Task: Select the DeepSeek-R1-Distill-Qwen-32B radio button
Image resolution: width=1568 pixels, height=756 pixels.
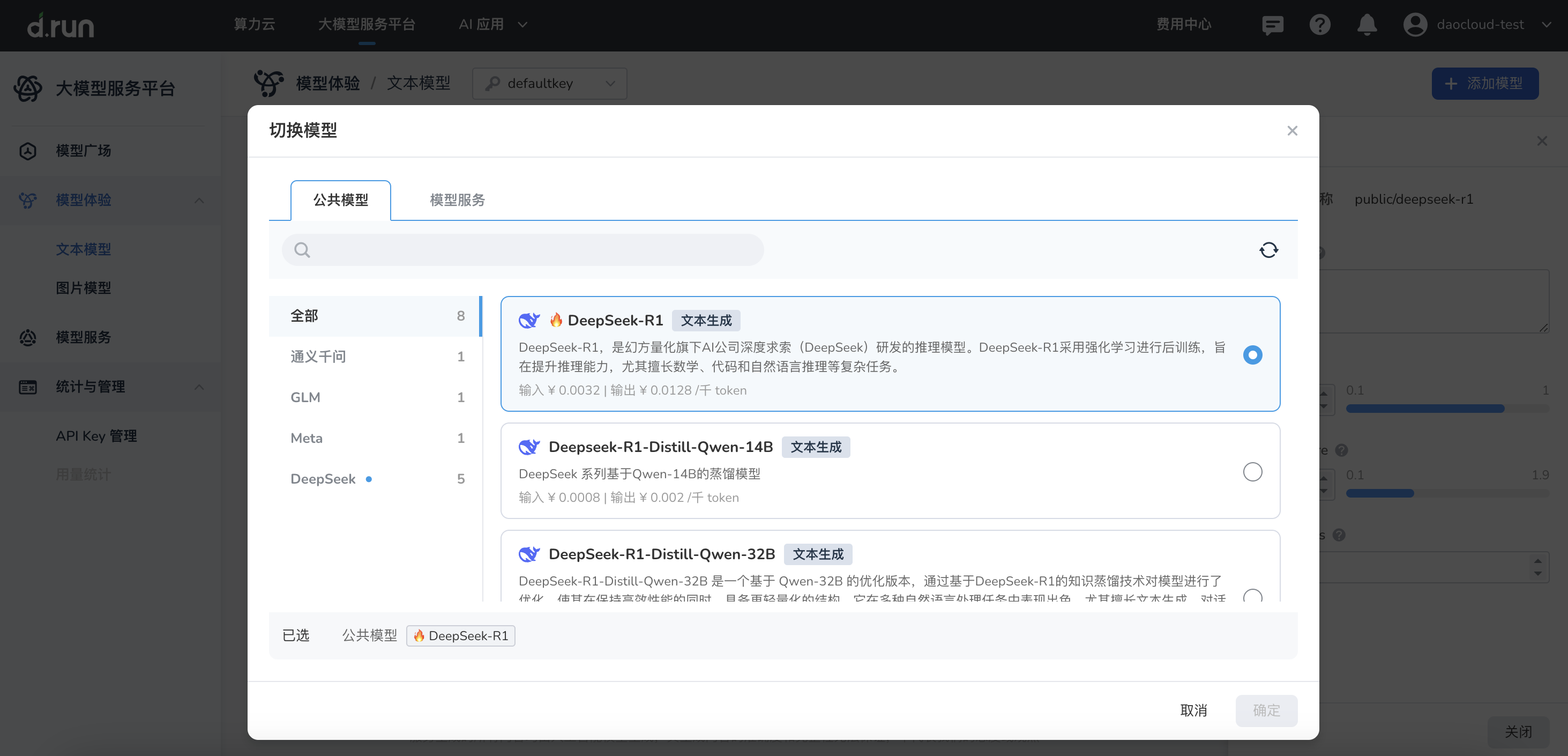Action: 1252,595
